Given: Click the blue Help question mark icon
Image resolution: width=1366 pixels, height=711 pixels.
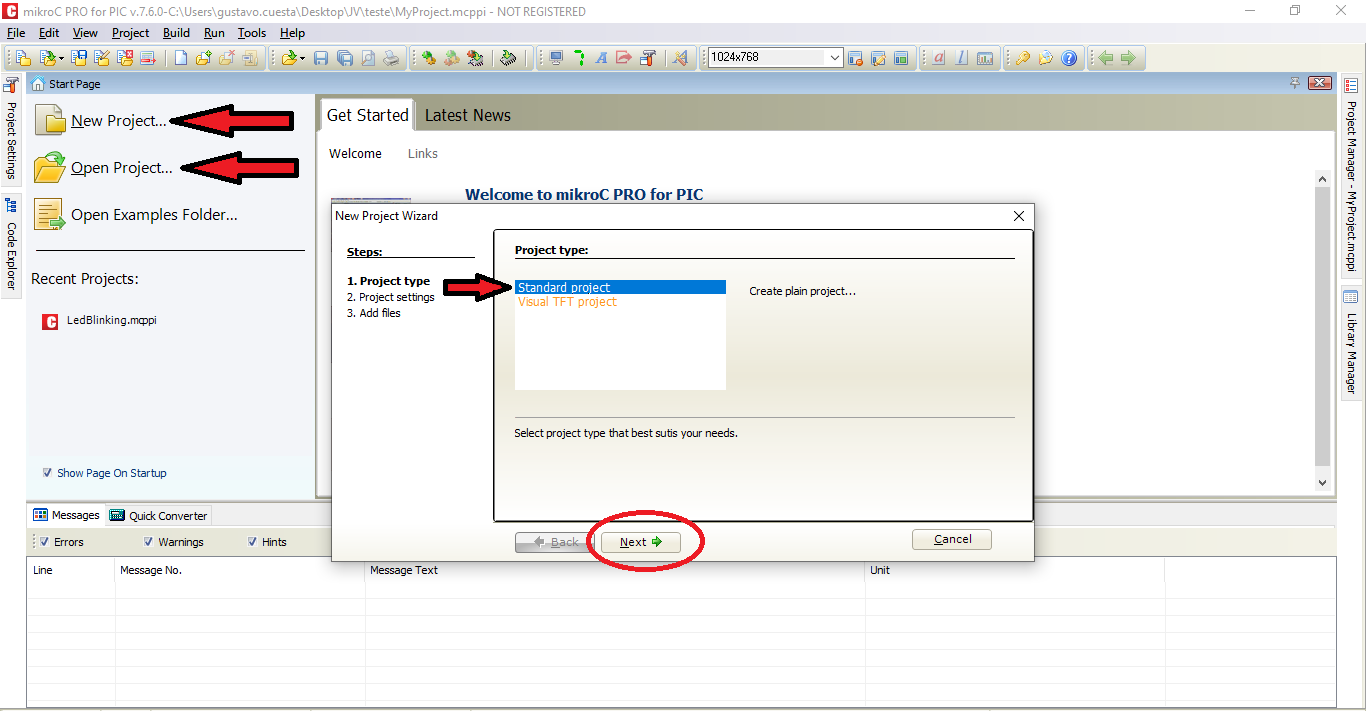Looking at the screenshot, I should point(1069,58).
